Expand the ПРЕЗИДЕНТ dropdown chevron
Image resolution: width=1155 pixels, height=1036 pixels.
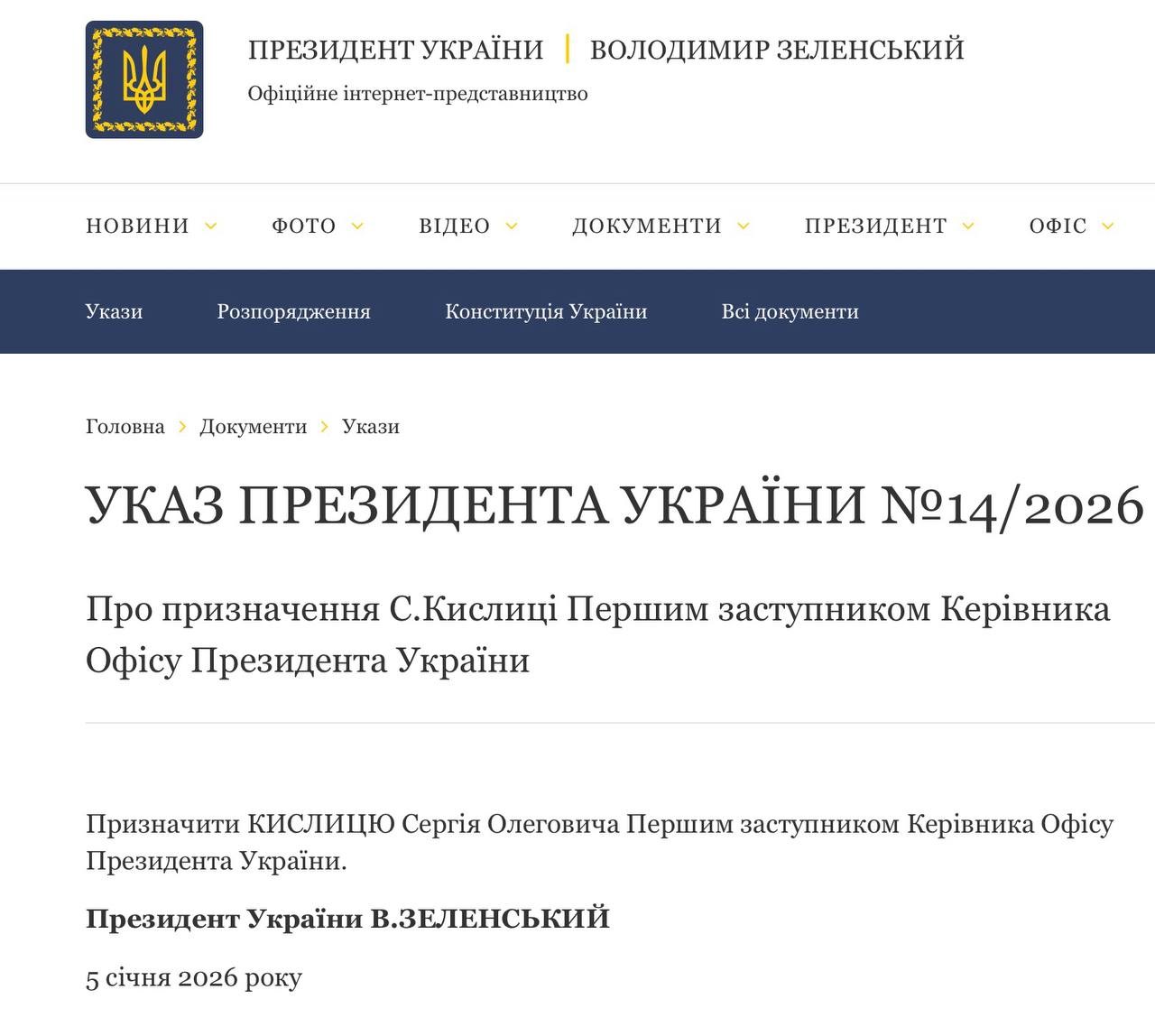coord(968,226)
